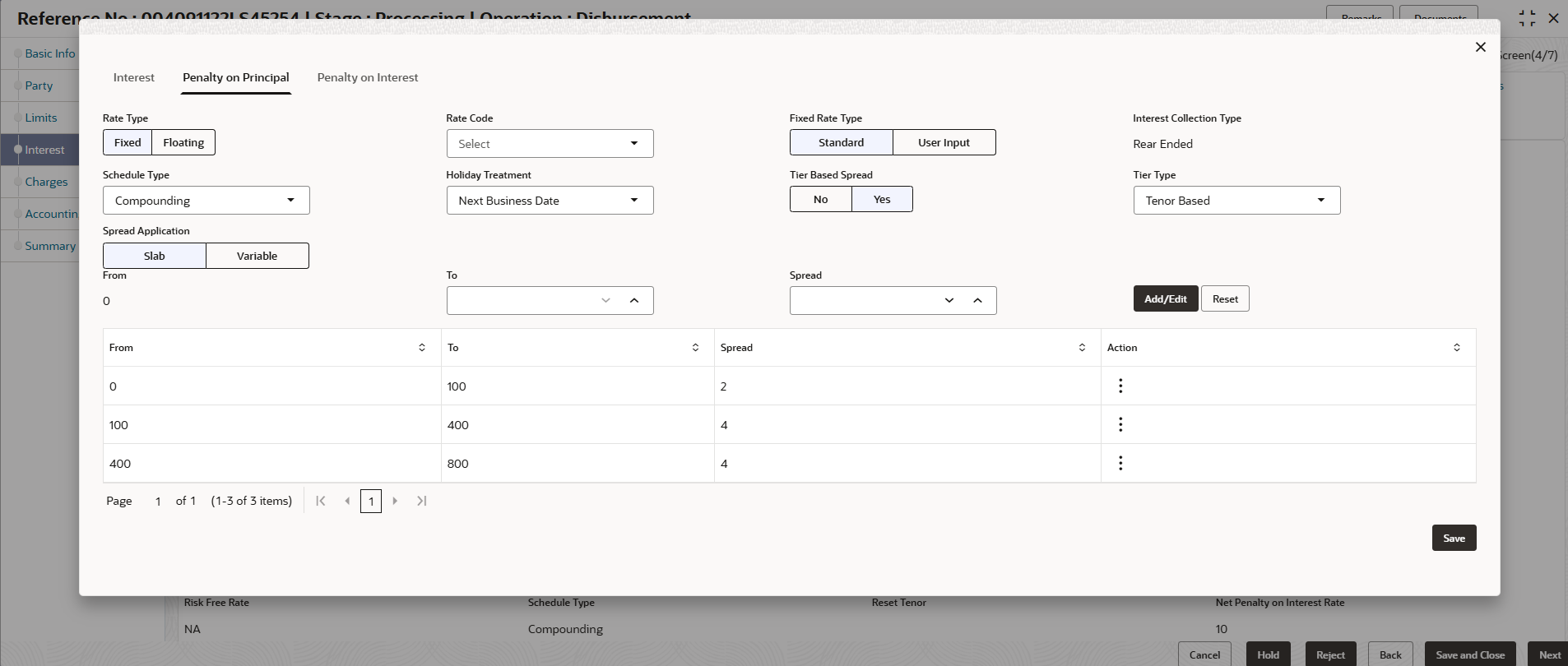Sort table by the From column
1568x666 pixels.
click(x=422, y=348)
